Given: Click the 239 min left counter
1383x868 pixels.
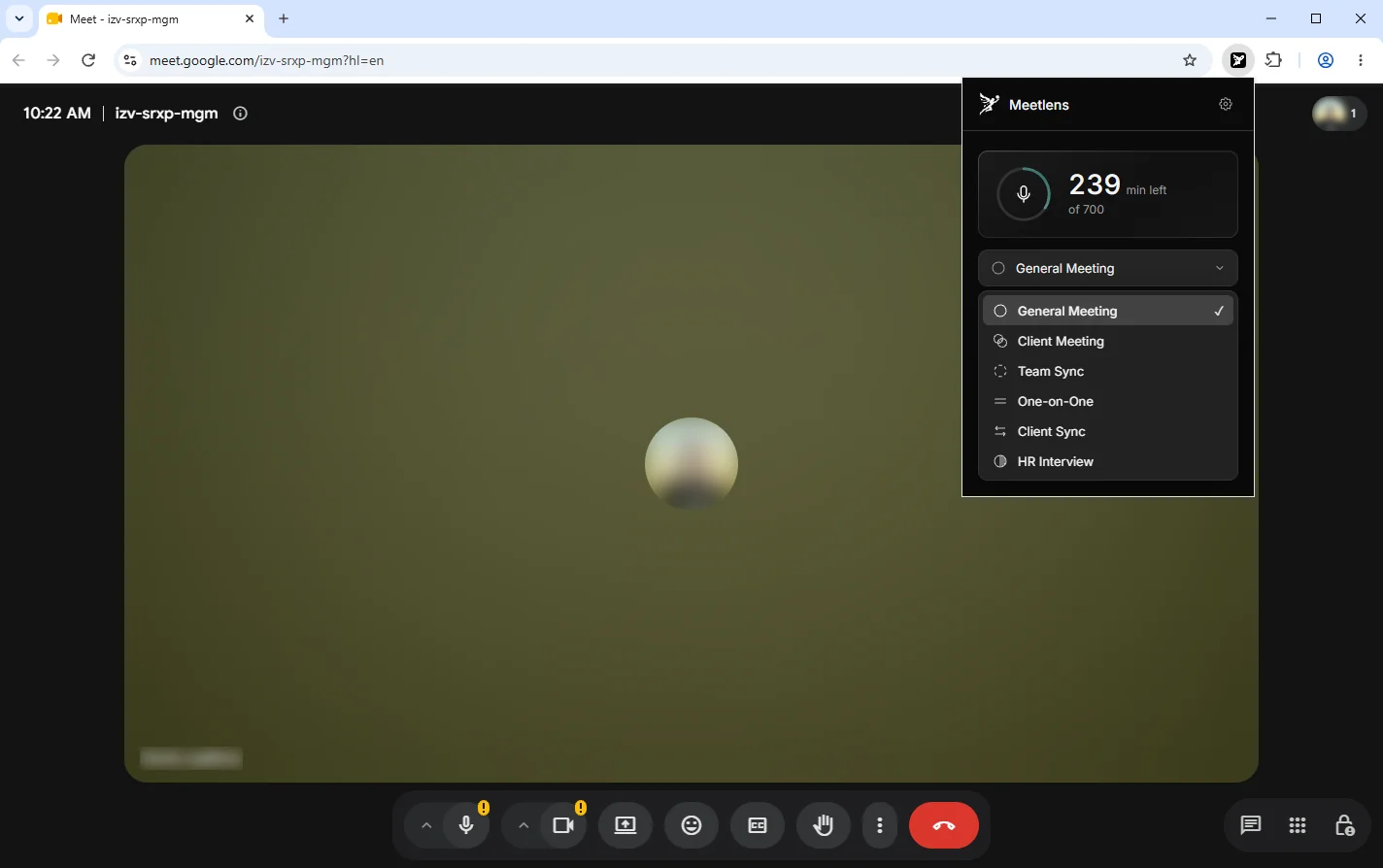Looking at the screenshot, I should click(1118, 184).
